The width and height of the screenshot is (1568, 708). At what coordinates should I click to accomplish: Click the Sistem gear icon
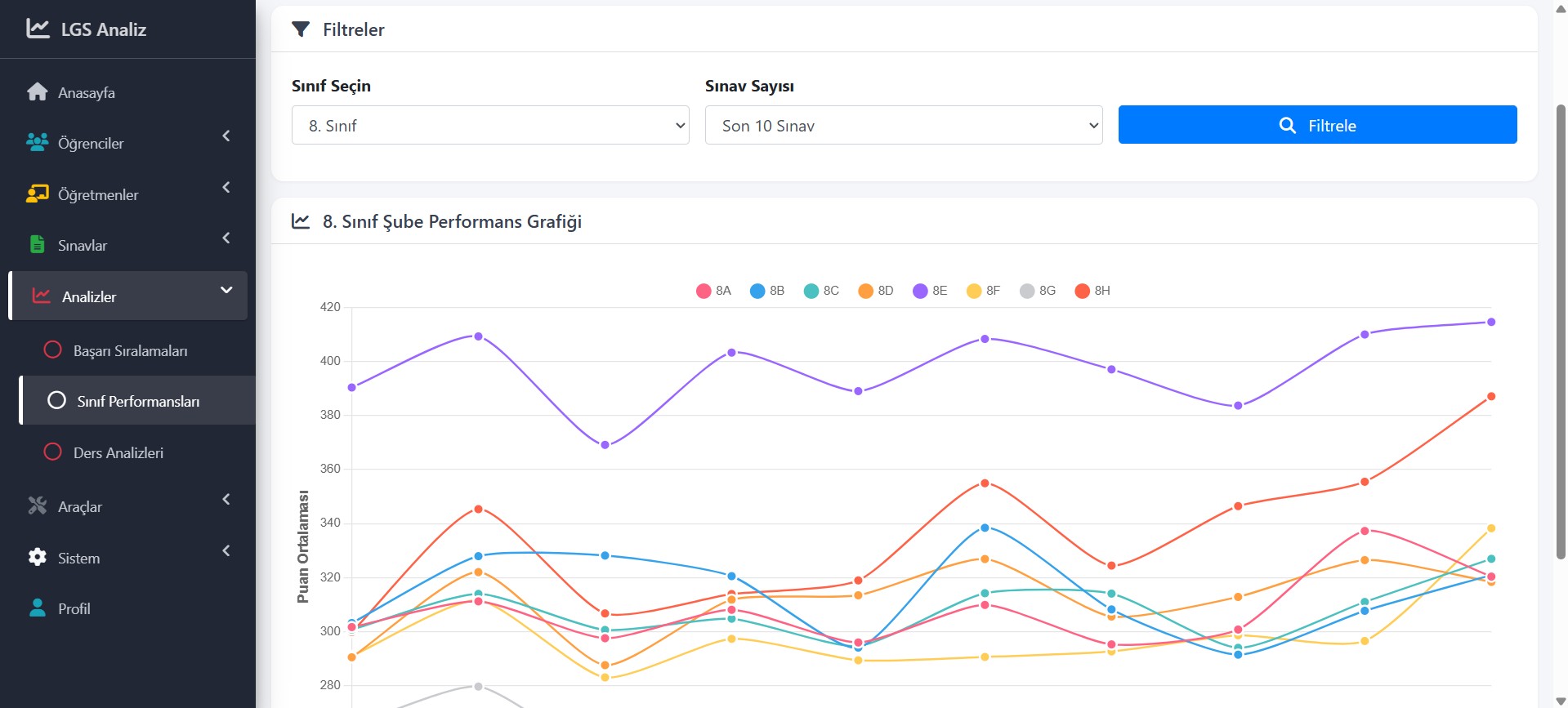[x=38, y=558]
